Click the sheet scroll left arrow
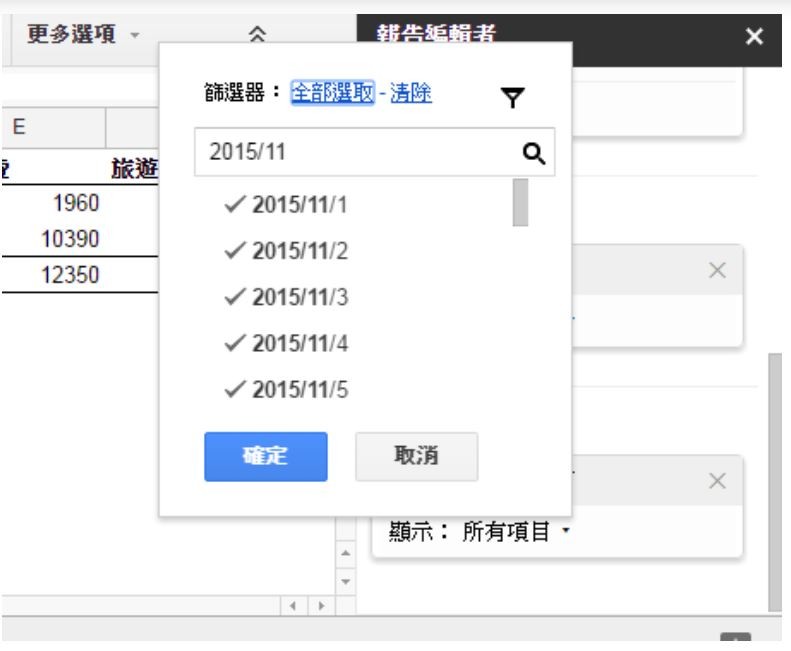The height and width of the screenshot is (651, 791). point(293,606)
